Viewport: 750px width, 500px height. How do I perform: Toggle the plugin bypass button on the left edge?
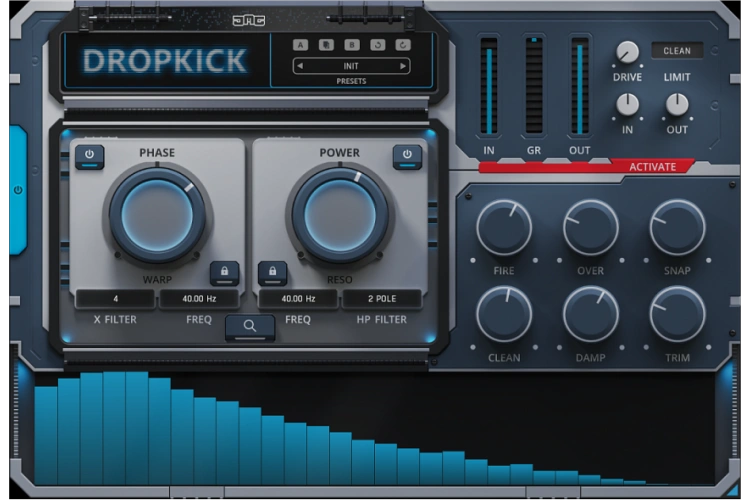[x=18, y=190]
